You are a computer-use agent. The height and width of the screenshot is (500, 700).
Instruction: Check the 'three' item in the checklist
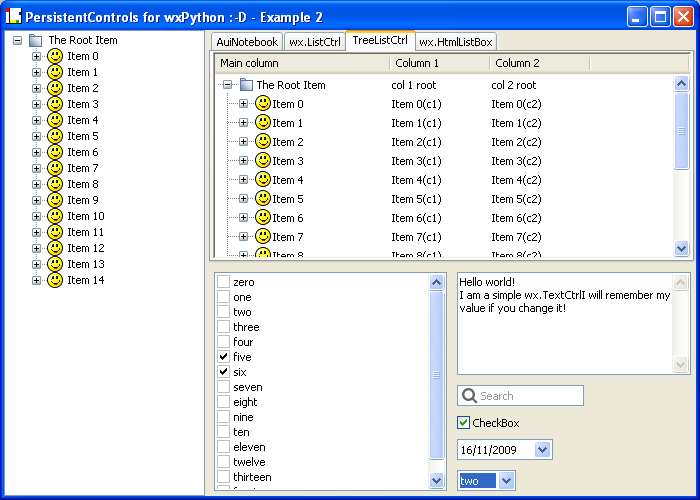[x=223, y=327]
